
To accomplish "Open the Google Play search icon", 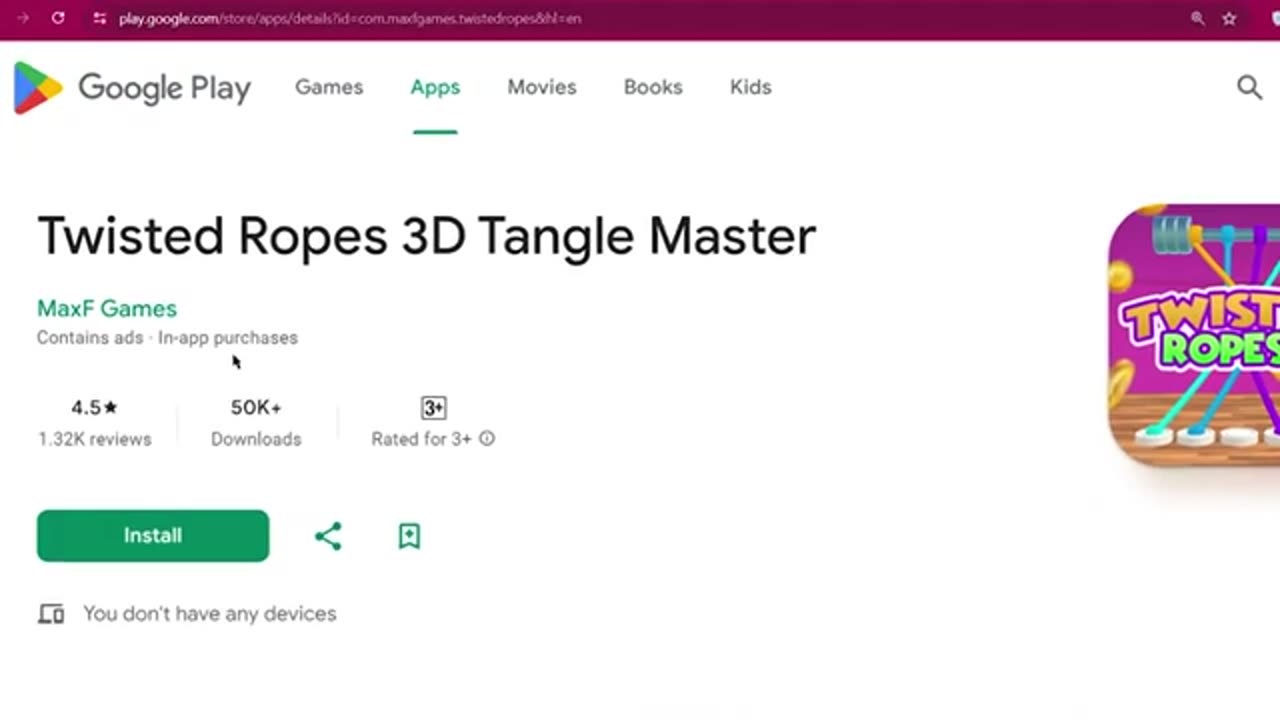I will tap(1249, 87).
